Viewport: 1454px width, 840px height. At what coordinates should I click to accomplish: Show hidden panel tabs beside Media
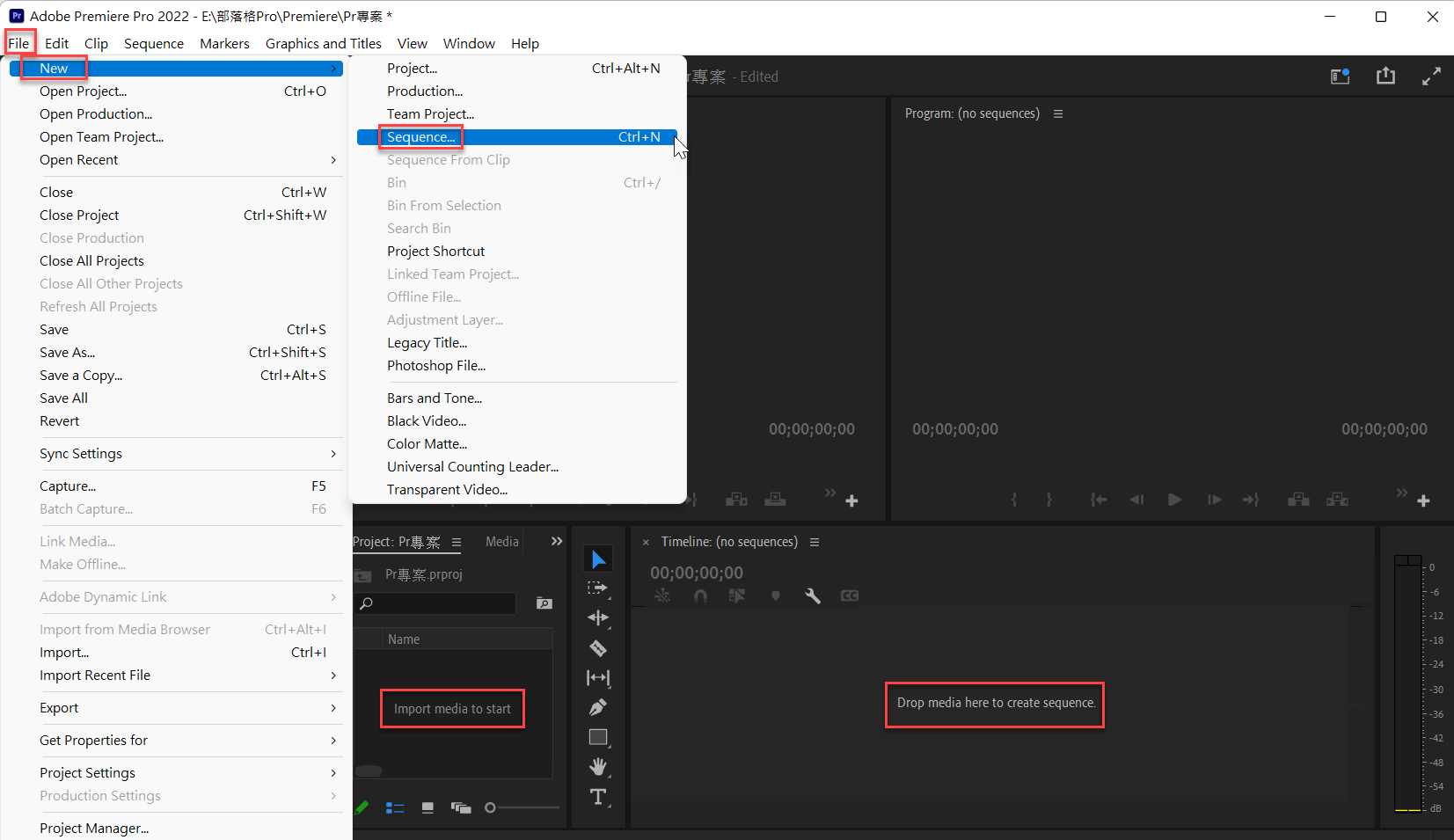click(556, 541)
